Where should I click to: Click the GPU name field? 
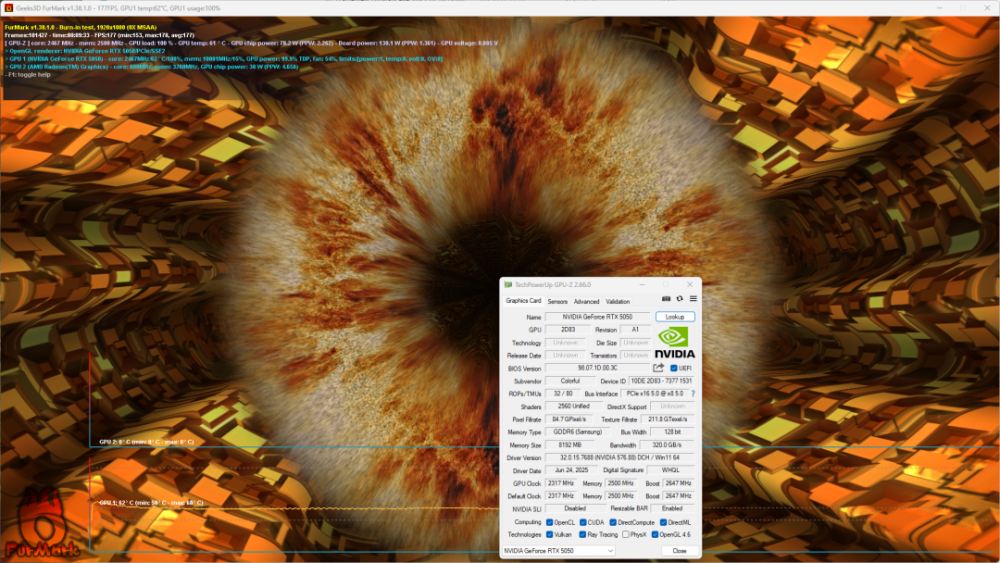[598, 317]
